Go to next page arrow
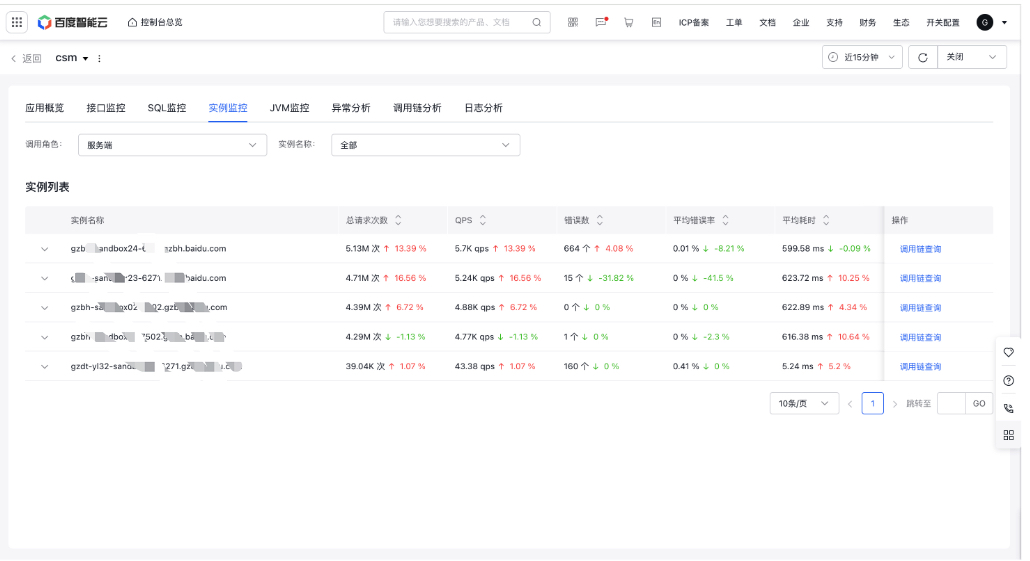1030x561 pixels. pyautogui.click(x=895, y=404)
